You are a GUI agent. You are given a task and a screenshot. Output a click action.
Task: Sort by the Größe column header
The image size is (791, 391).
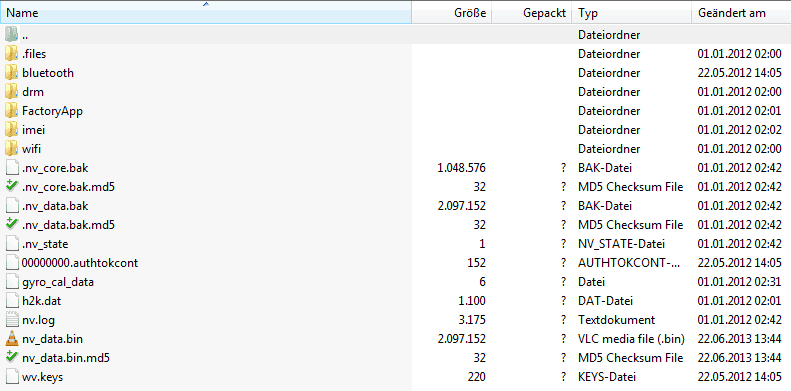[x=451, y=13]
